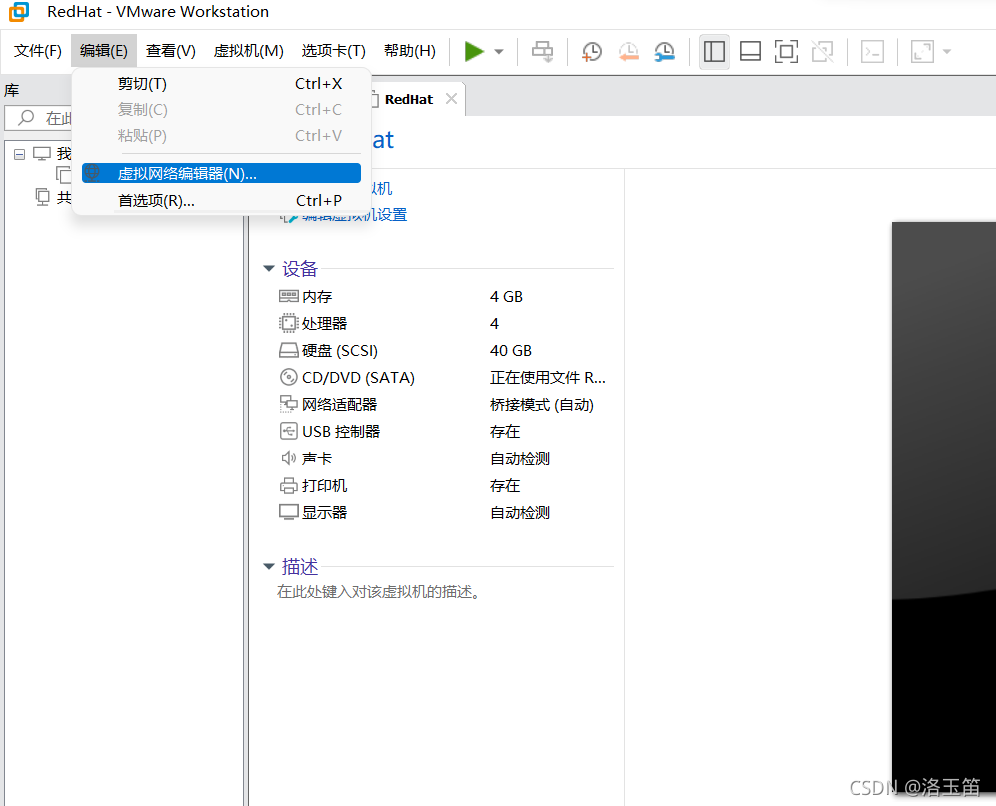Choose 粘贴(P) from the edit menu

221,136
